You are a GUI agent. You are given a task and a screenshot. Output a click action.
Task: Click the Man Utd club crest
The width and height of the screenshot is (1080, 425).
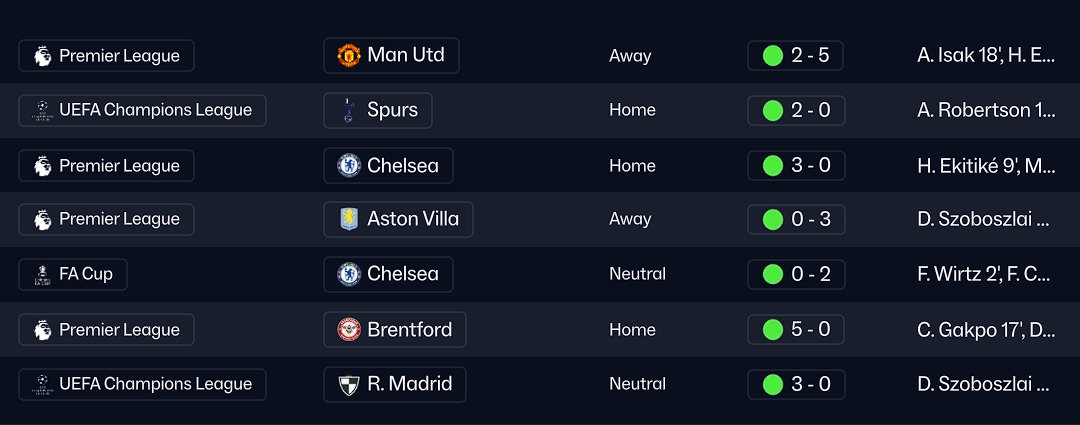(348, 55)
